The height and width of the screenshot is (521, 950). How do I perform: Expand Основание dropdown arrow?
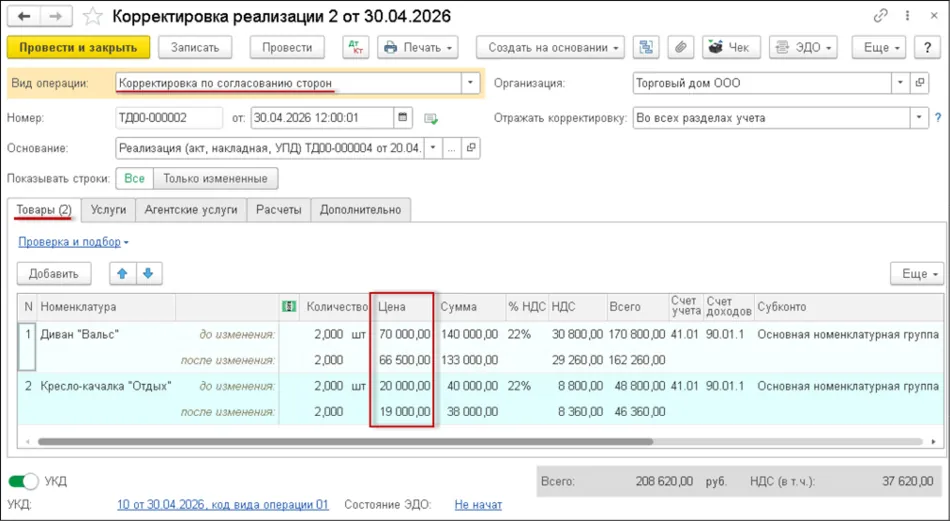coord(433,147)
